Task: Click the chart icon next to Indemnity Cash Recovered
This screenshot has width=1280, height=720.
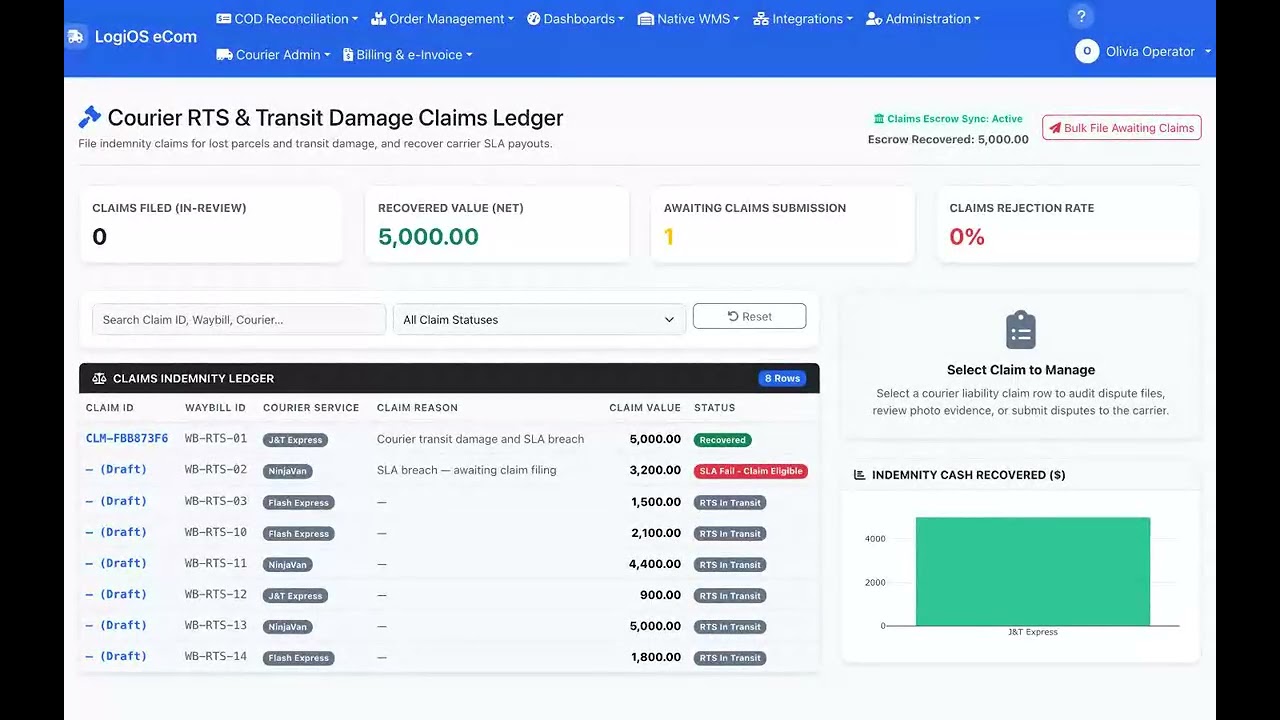Action: coord(859,475)
